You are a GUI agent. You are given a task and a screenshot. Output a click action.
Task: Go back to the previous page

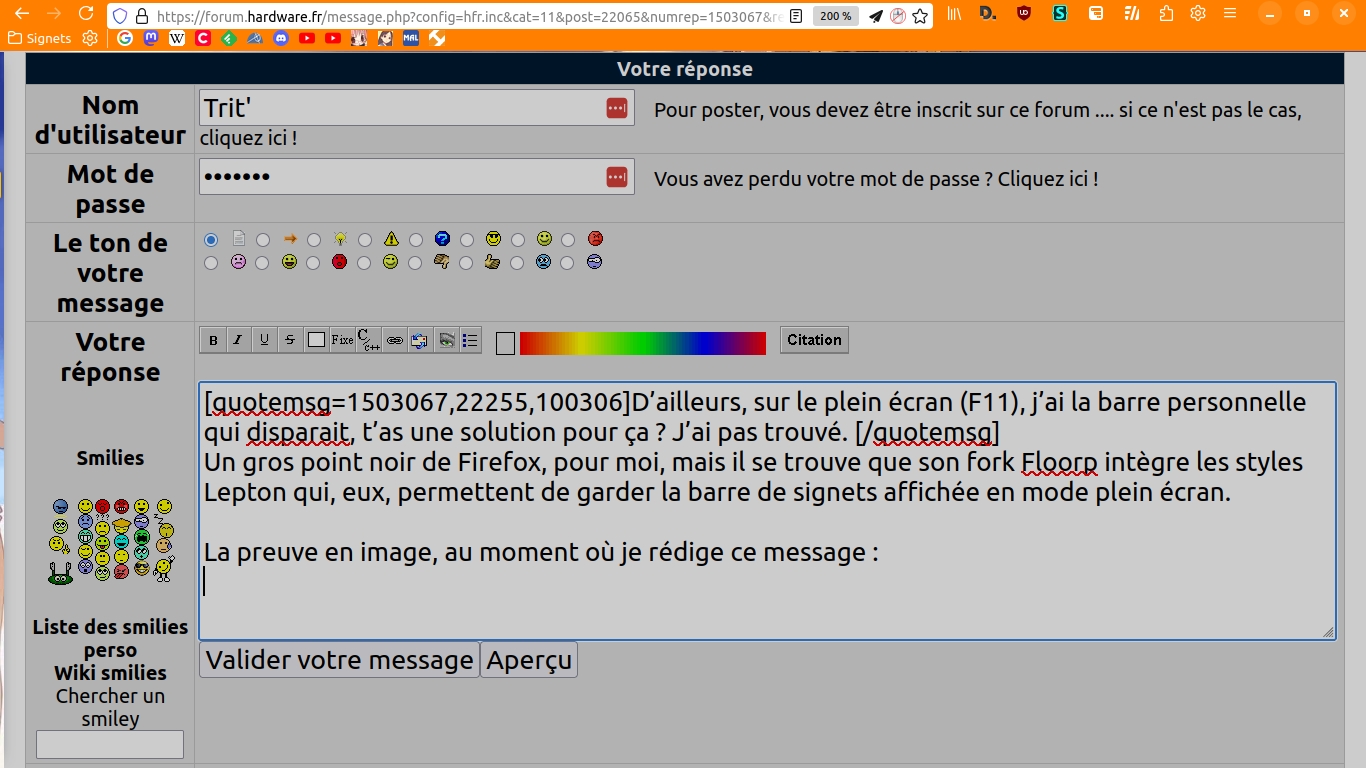coord(22,15)
